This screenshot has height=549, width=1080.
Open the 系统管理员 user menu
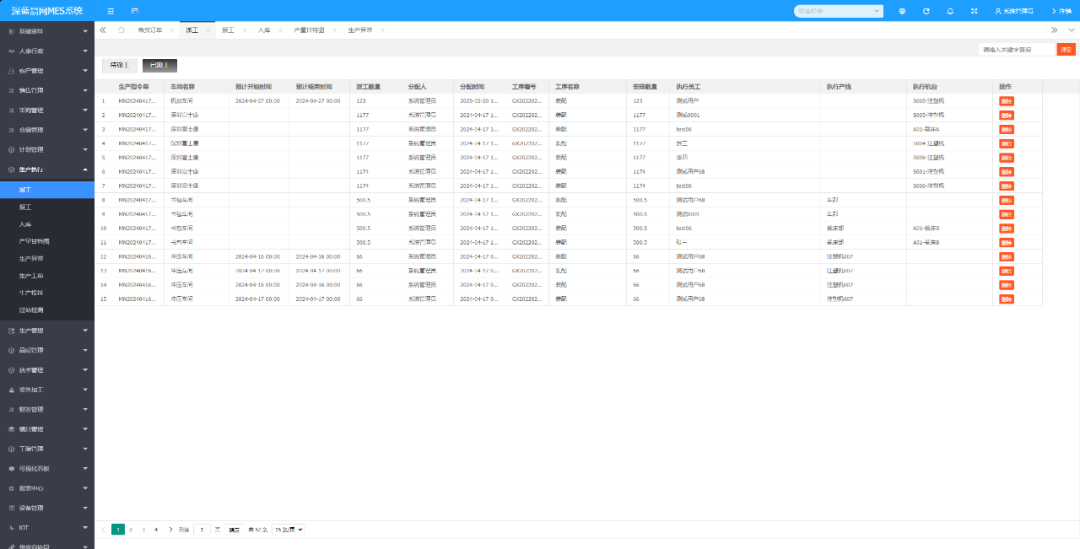tap(1015, 11)
